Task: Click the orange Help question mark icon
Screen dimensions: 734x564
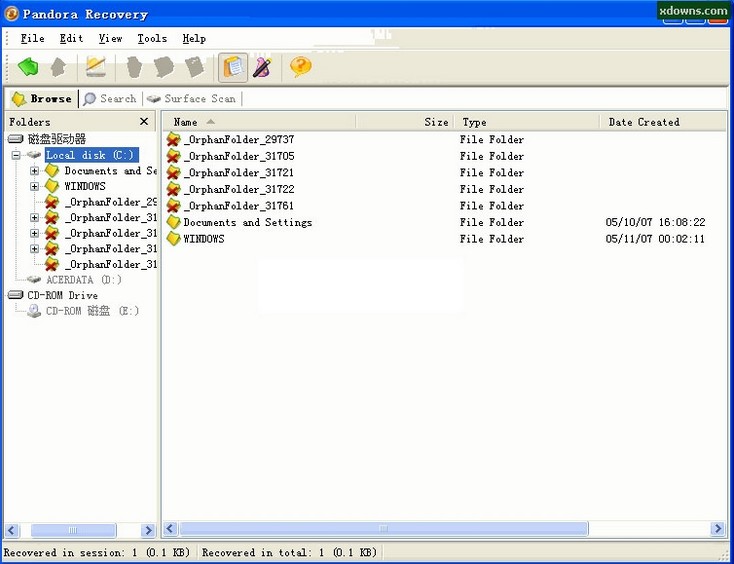Action: (300, 67)
